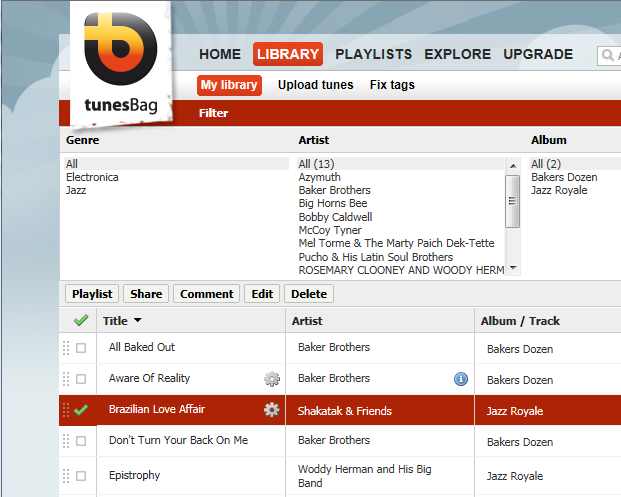The image size is (621, 497).
Task: Click the artist list scrollbar thumb
Action: click(512, 201)
